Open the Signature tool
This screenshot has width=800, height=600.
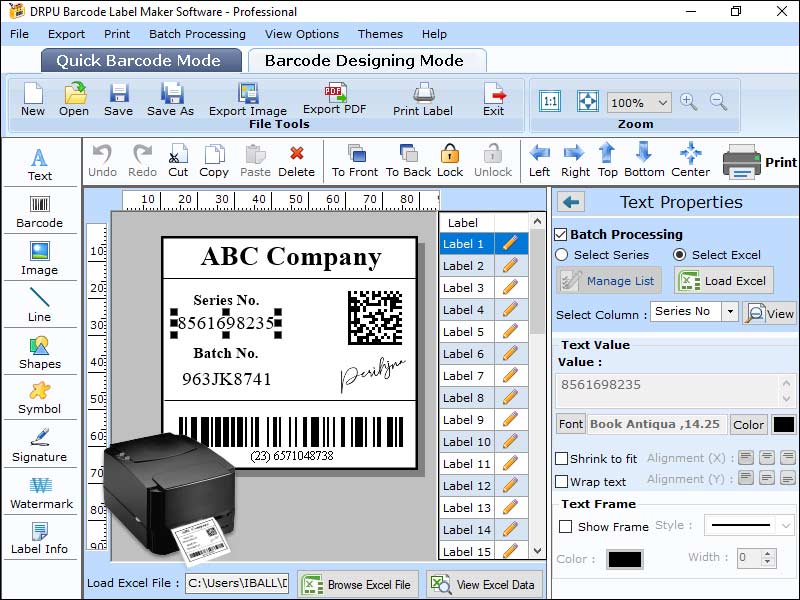(39, 444)
